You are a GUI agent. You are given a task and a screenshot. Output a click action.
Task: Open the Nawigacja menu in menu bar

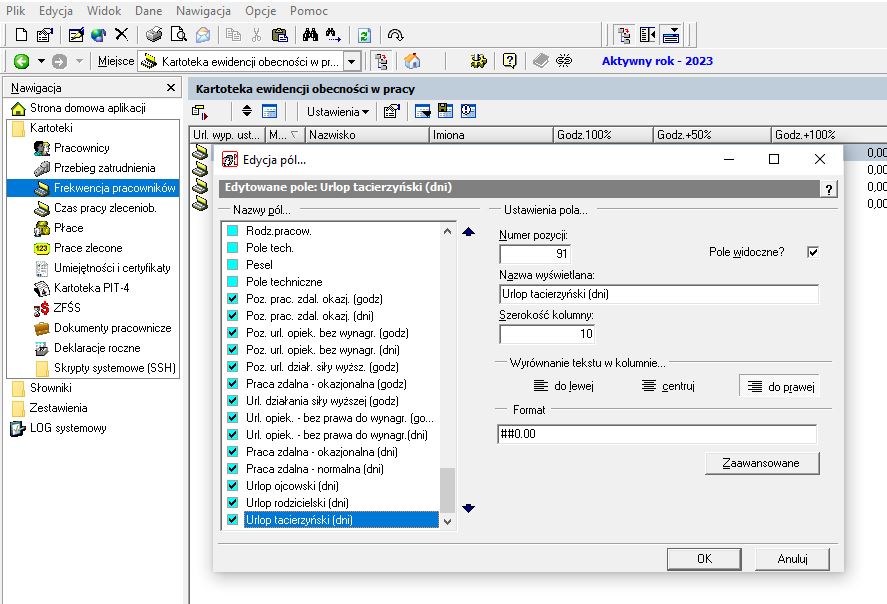(x=203, y=11)
